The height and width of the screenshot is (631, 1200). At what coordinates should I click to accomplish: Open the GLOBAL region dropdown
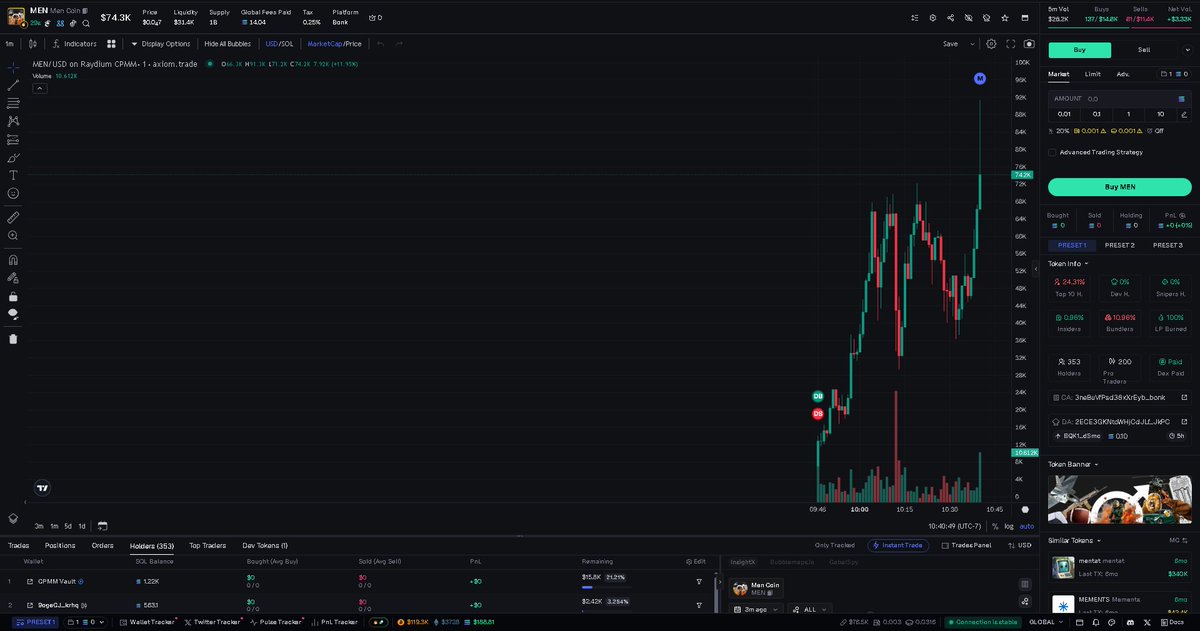click(x=1048, y=622)
